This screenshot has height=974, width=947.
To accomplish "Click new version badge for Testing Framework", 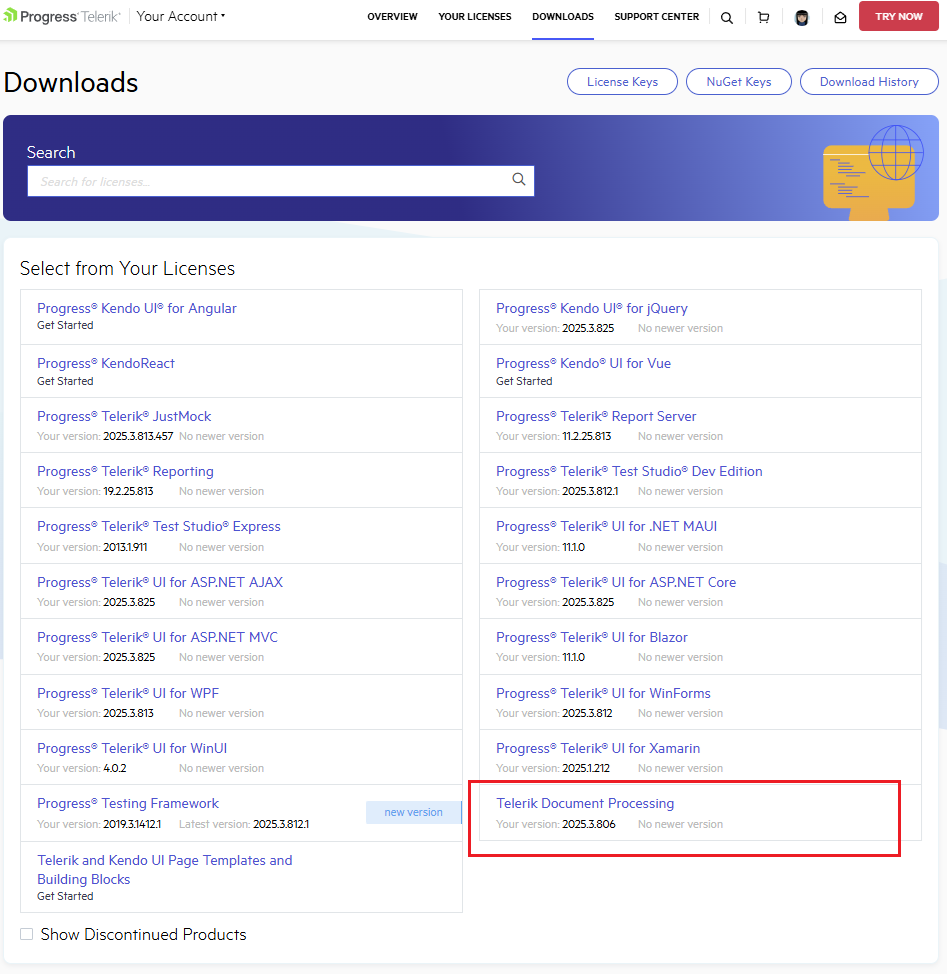I will click(x=413, y=812).
